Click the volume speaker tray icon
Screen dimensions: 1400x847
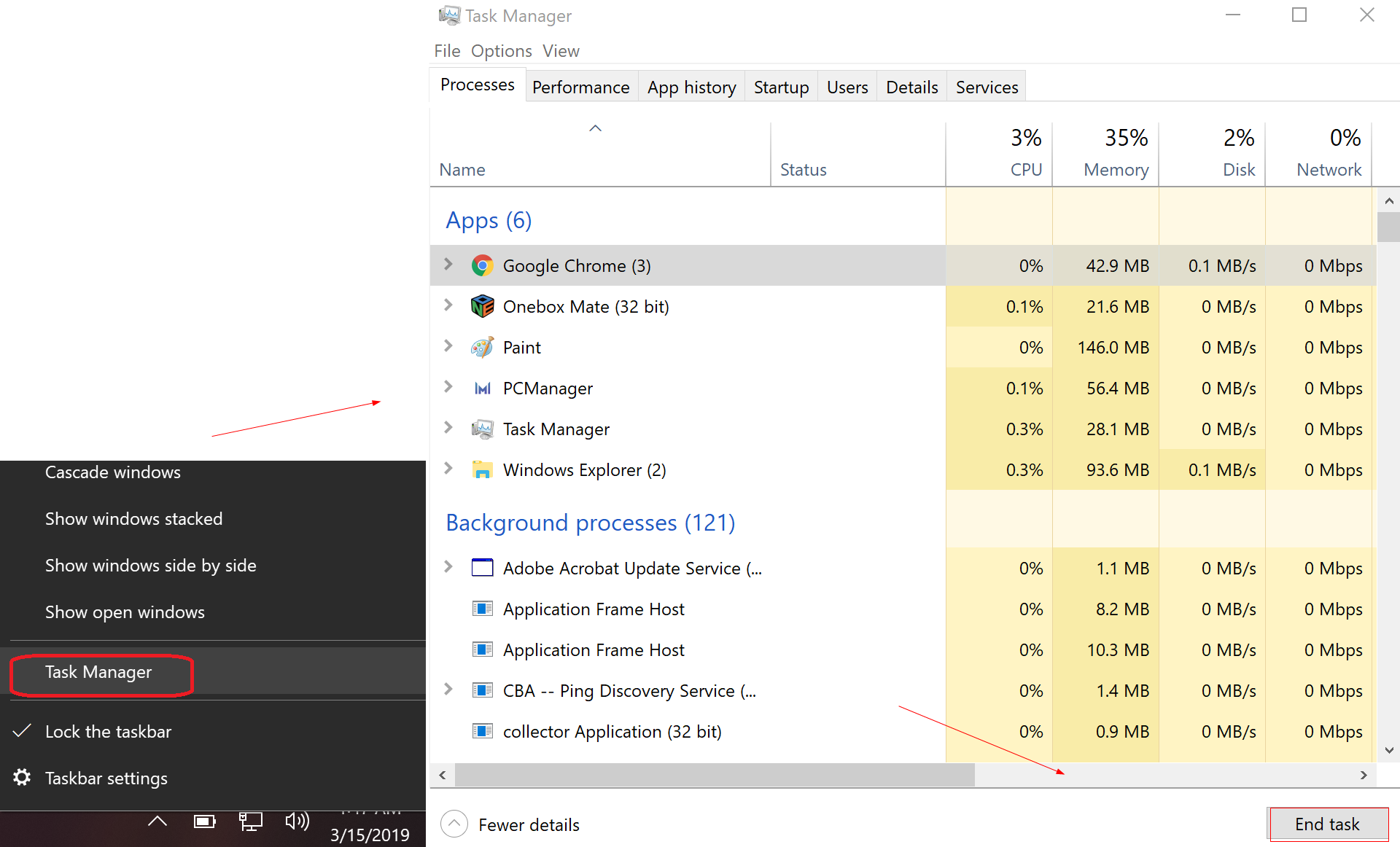tap(297, 821)
